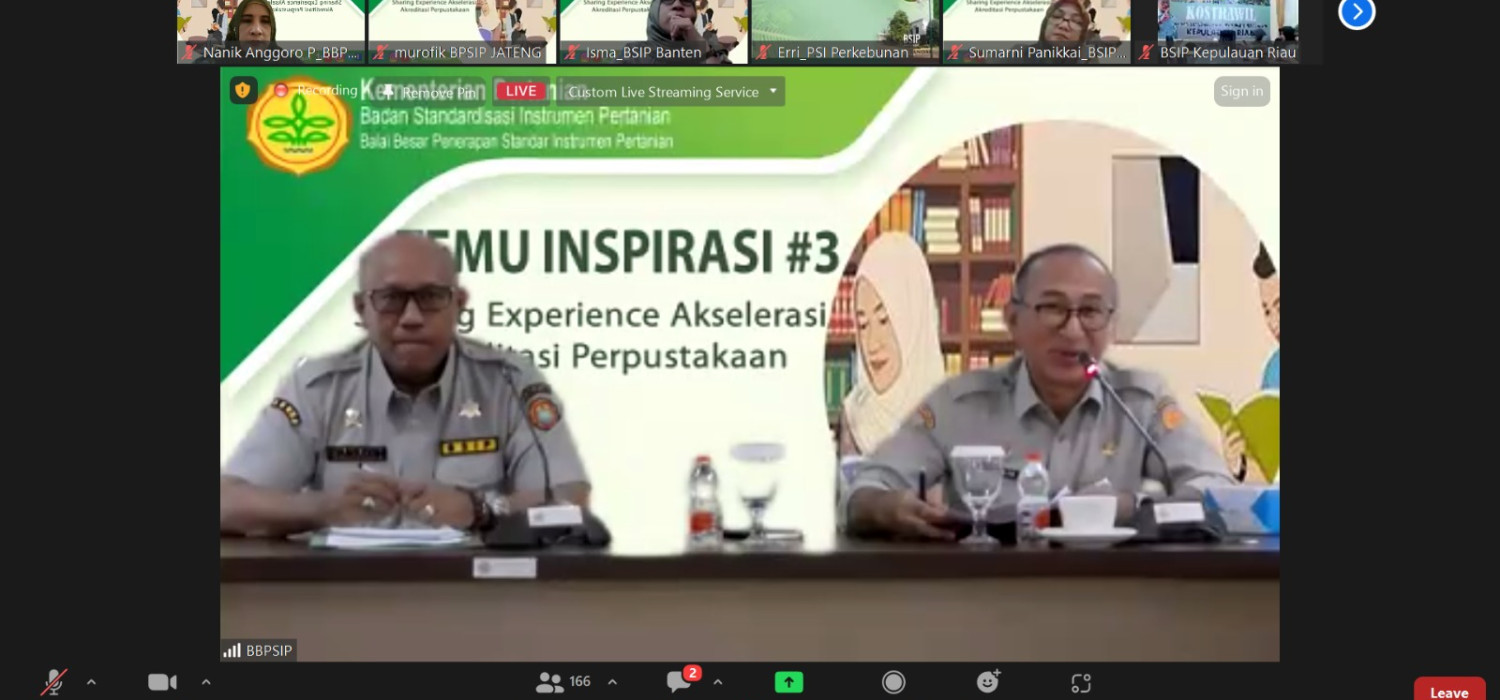Select Isma_BSIP Banten video thumbnail
1500x700 pixels.
coord(653,30)
